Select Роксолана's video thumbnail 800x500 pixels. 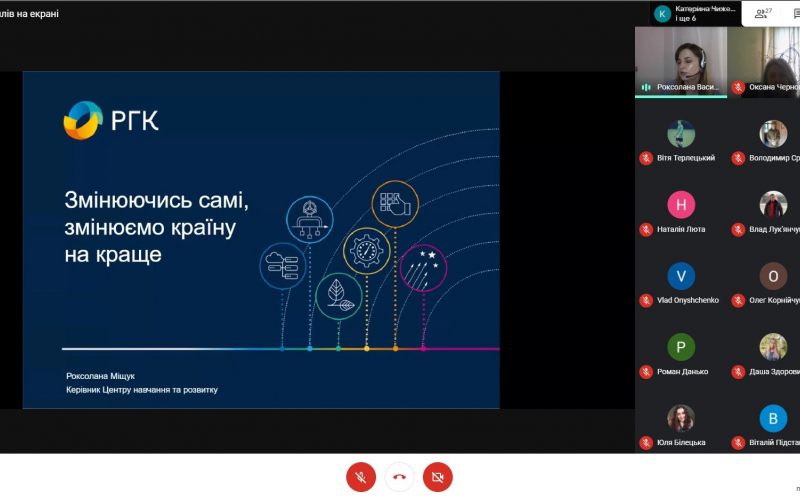pyautogui.click(x=681, y=62)
